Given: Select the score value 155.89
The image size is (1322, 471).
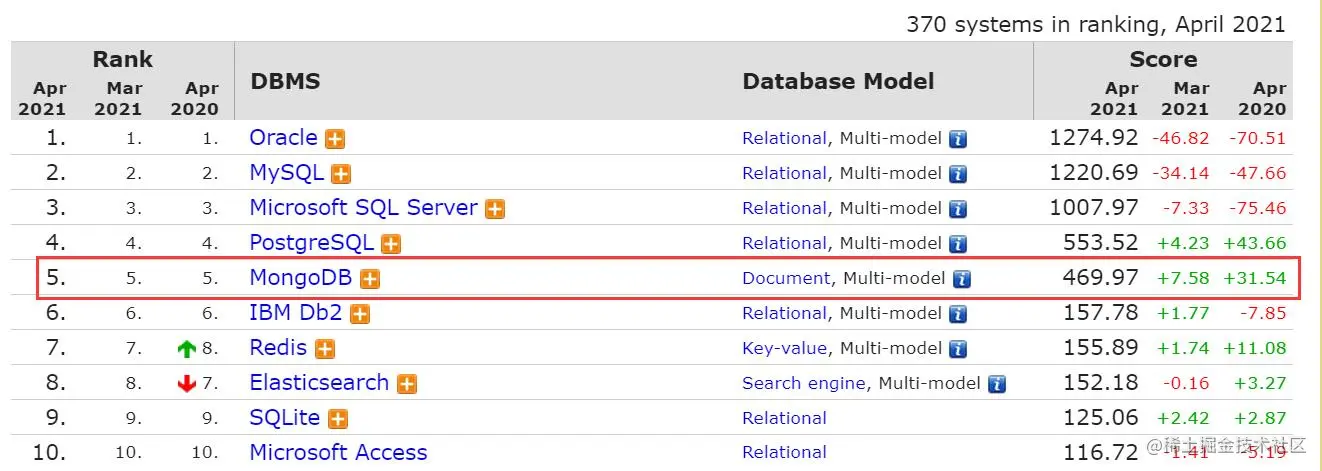Looking at the screenshot, I should (x=1103, y=348).
